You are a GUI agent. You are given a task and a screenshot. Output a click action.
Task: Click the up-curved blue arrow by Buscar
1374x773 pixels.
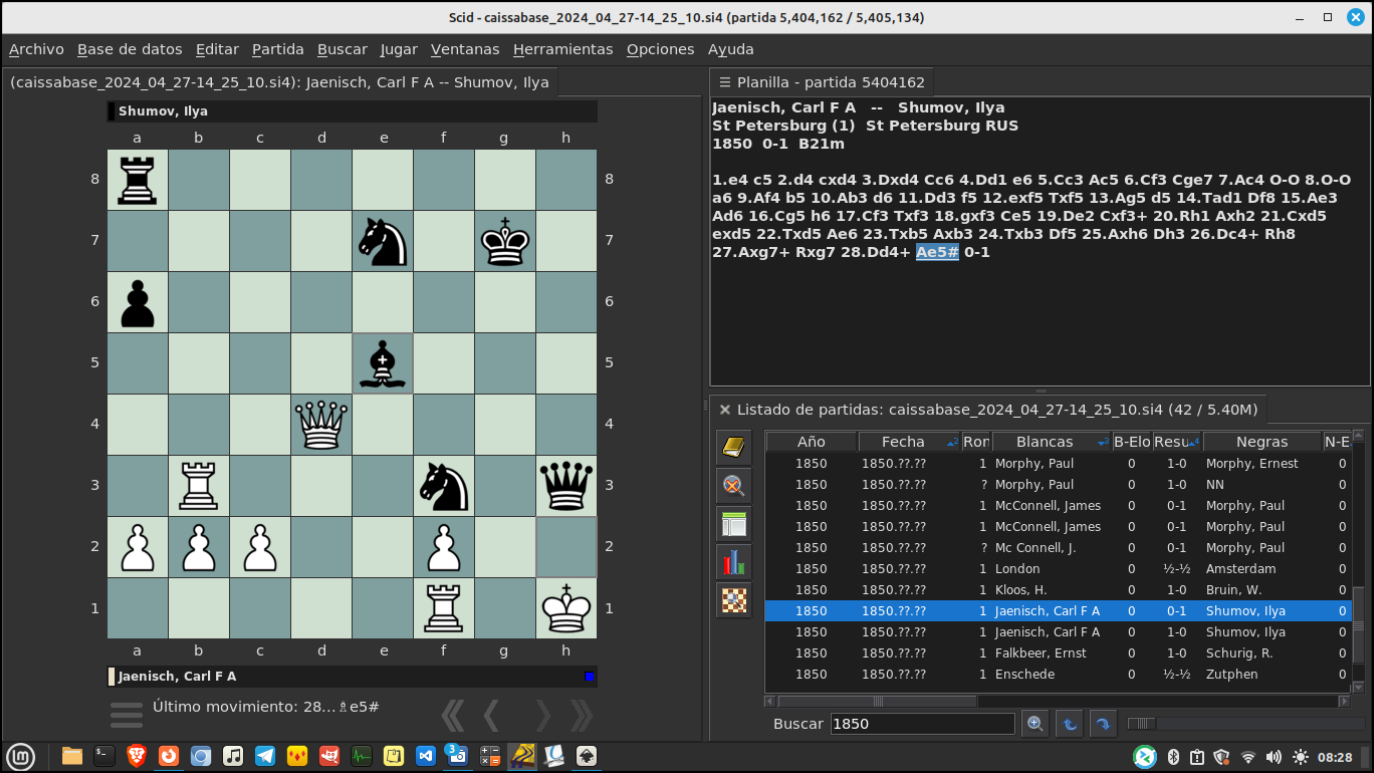[x=1069, y=723]
